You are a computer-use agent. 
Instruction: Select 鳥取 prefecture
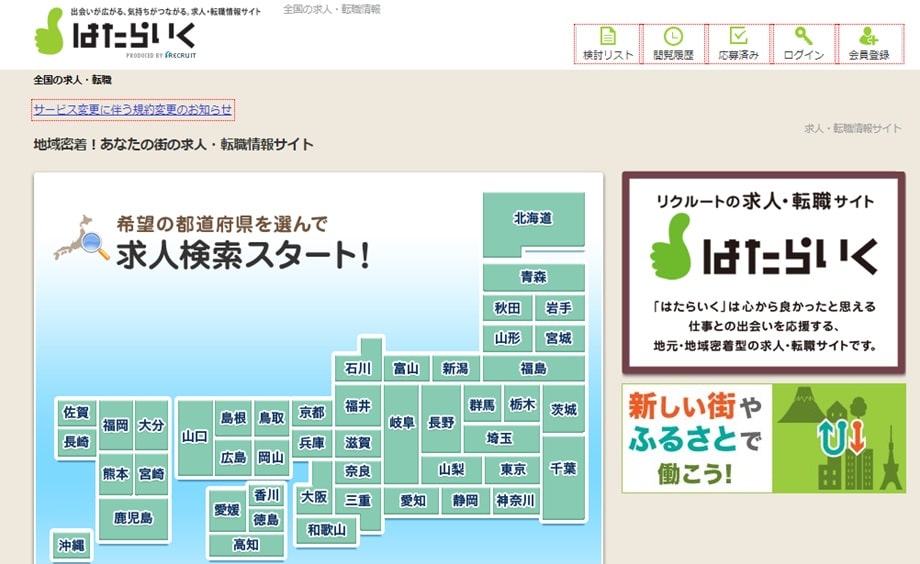click(271, 418)
